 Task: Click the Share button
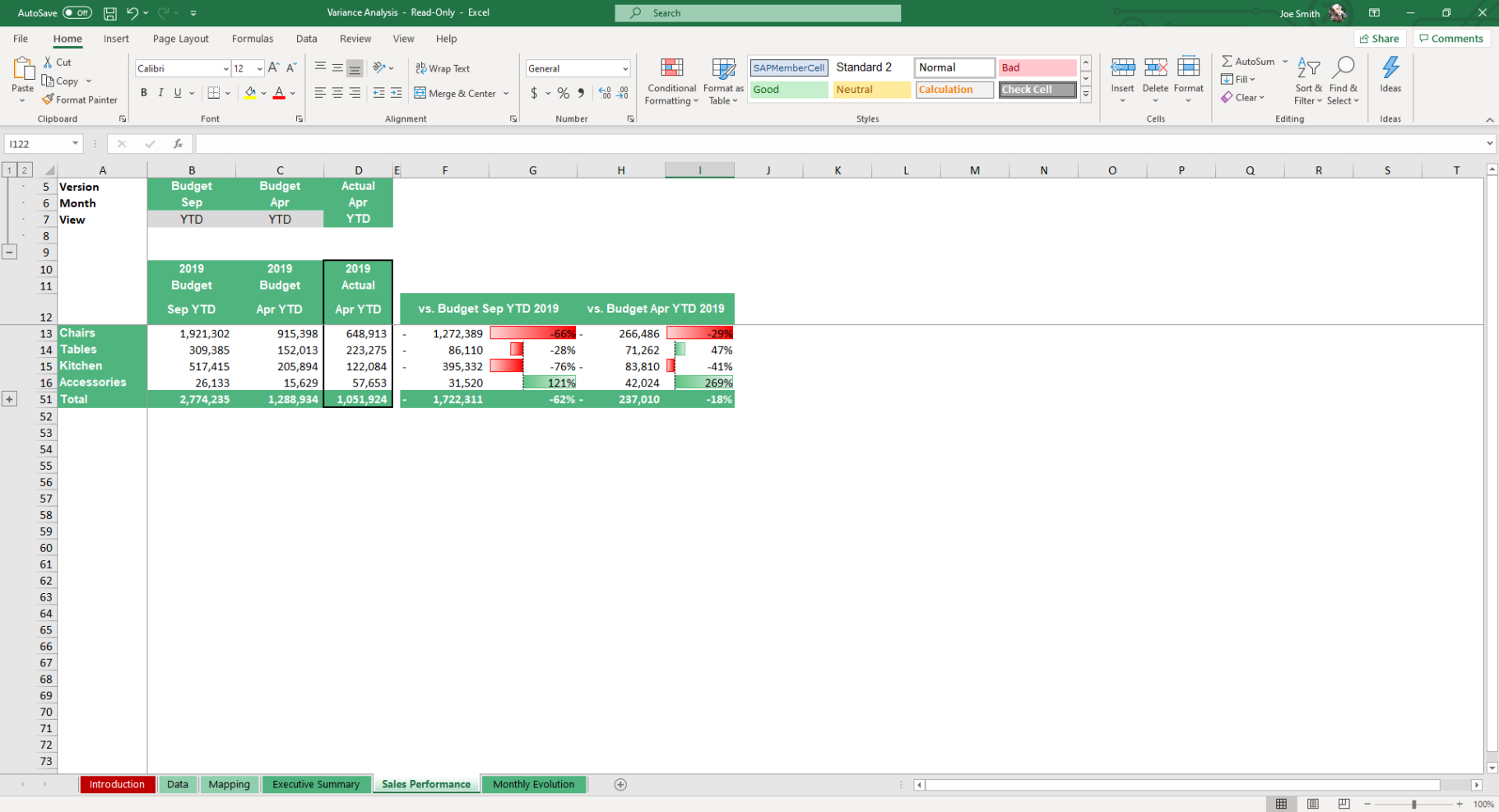pos(1379,39)
